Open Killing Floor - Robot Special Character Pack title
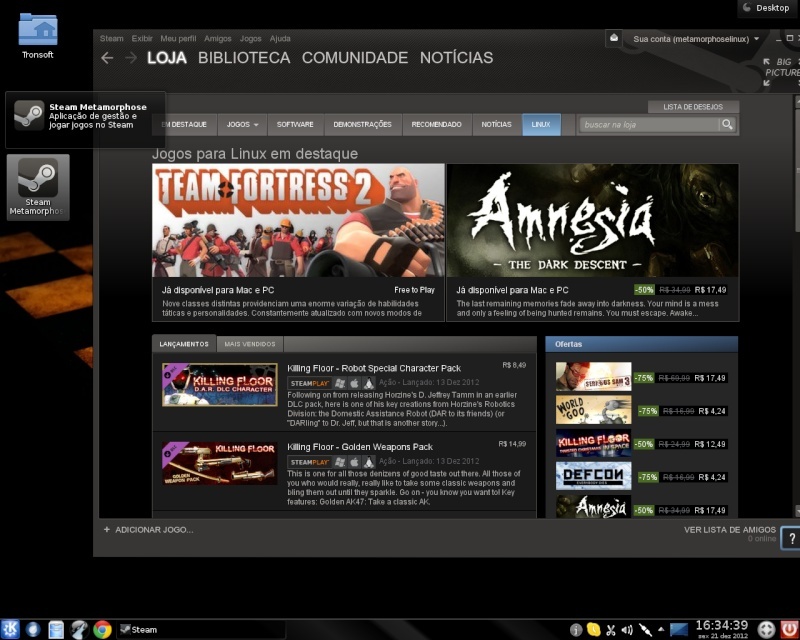Image resolution: width=800 pixels, height=640 pixels. click(x=374, y=368)
